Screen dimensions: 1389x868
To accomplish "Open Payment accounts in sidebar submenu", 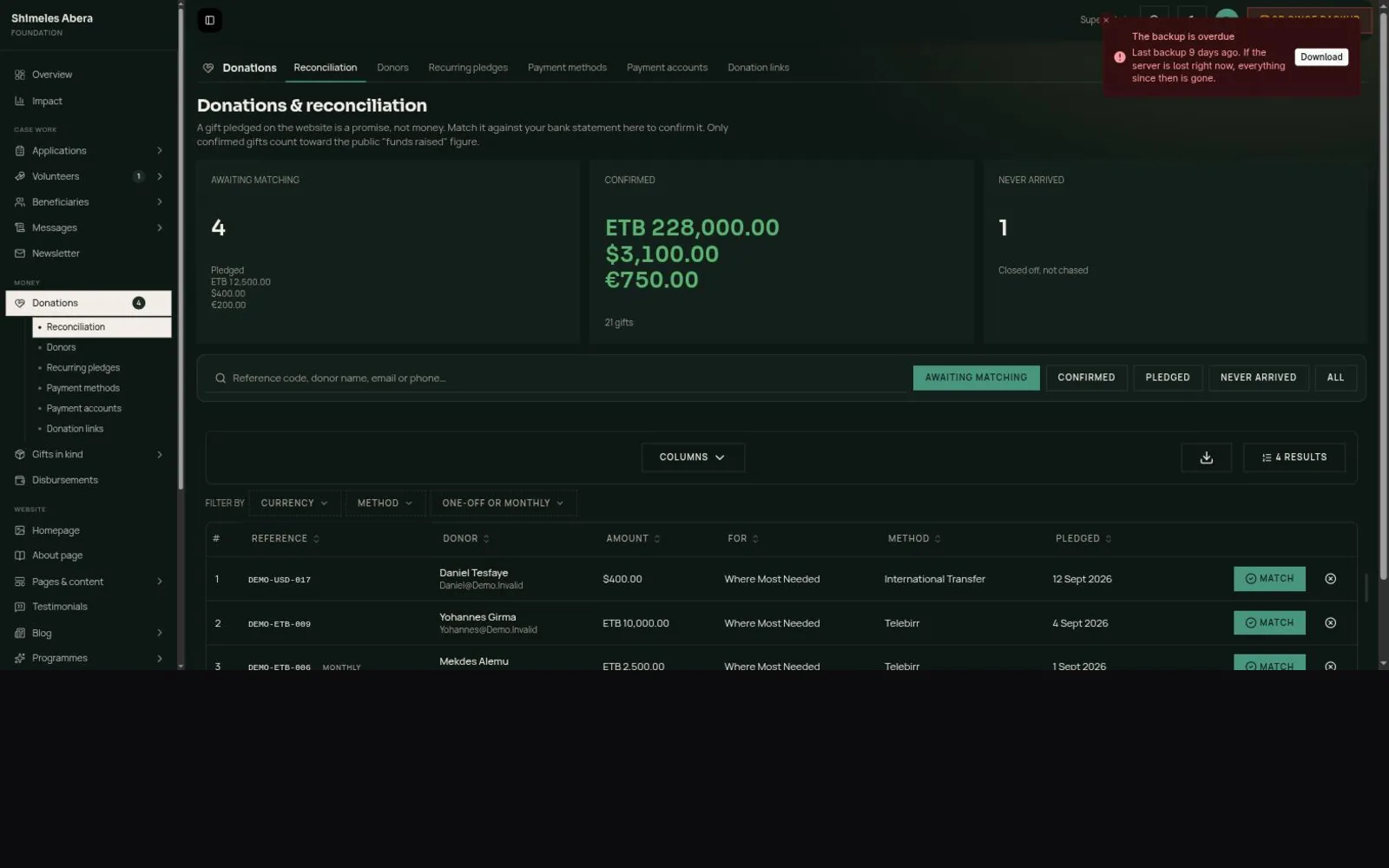I will [84, 409].
